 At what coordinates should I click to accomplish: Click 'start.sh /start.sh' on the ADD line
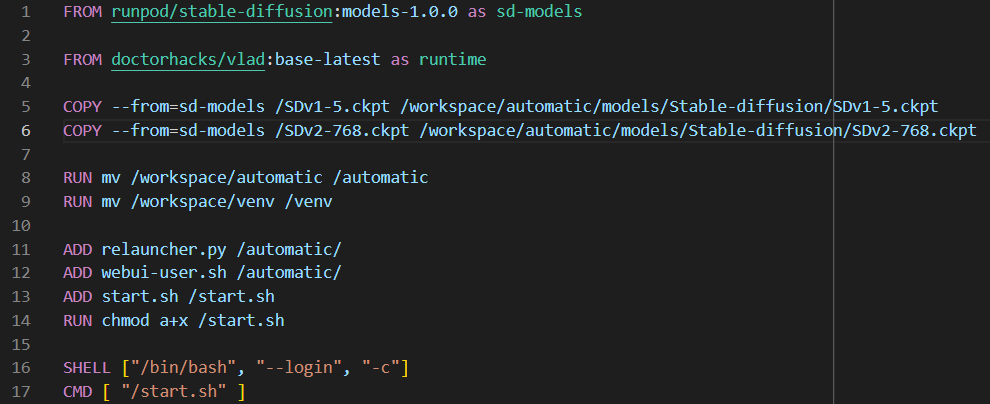pos(188,296)
